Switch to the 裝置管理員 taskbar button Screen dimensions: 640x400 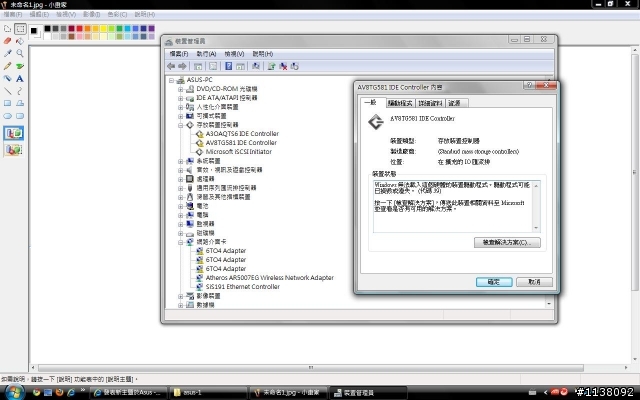coord(368,393)
